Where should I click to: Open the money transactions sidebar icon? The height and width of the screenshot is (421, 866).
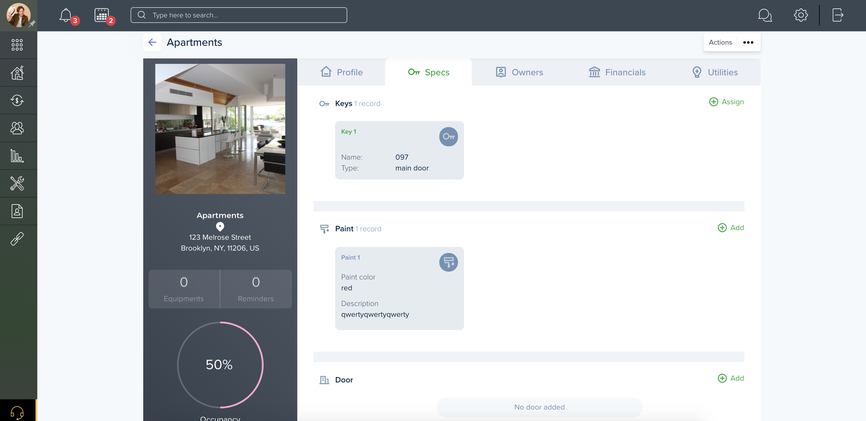pyautogui.click(x=17, y=101)
